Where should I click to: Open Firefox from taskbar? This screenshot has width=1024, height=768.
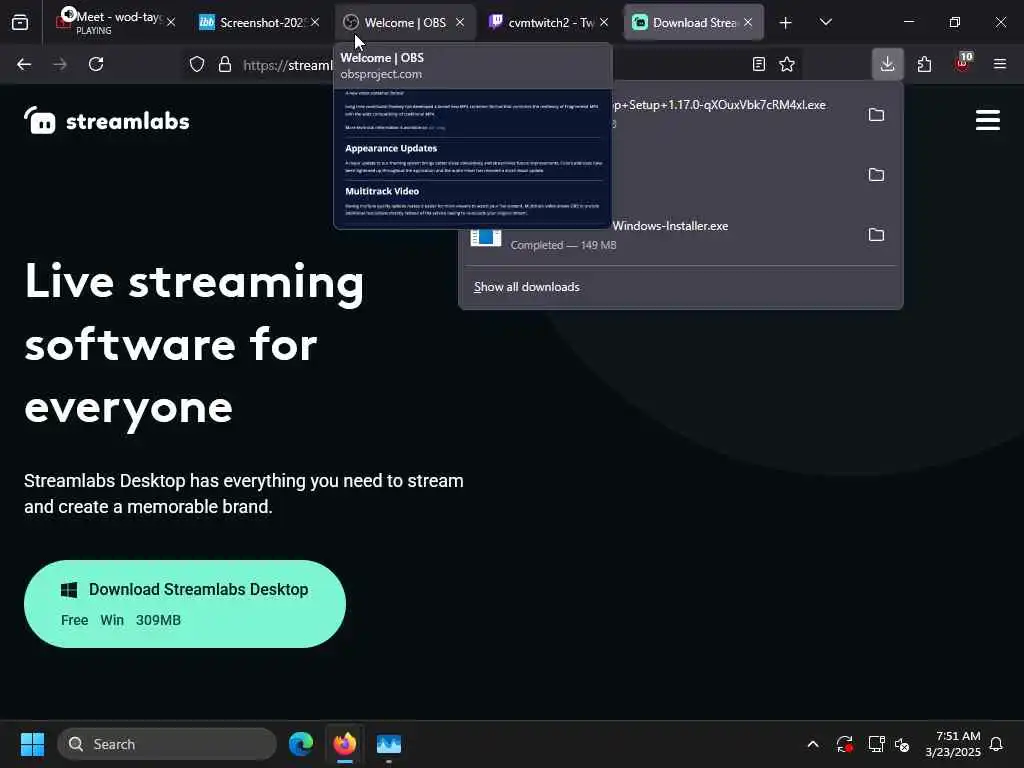[345, 744]
